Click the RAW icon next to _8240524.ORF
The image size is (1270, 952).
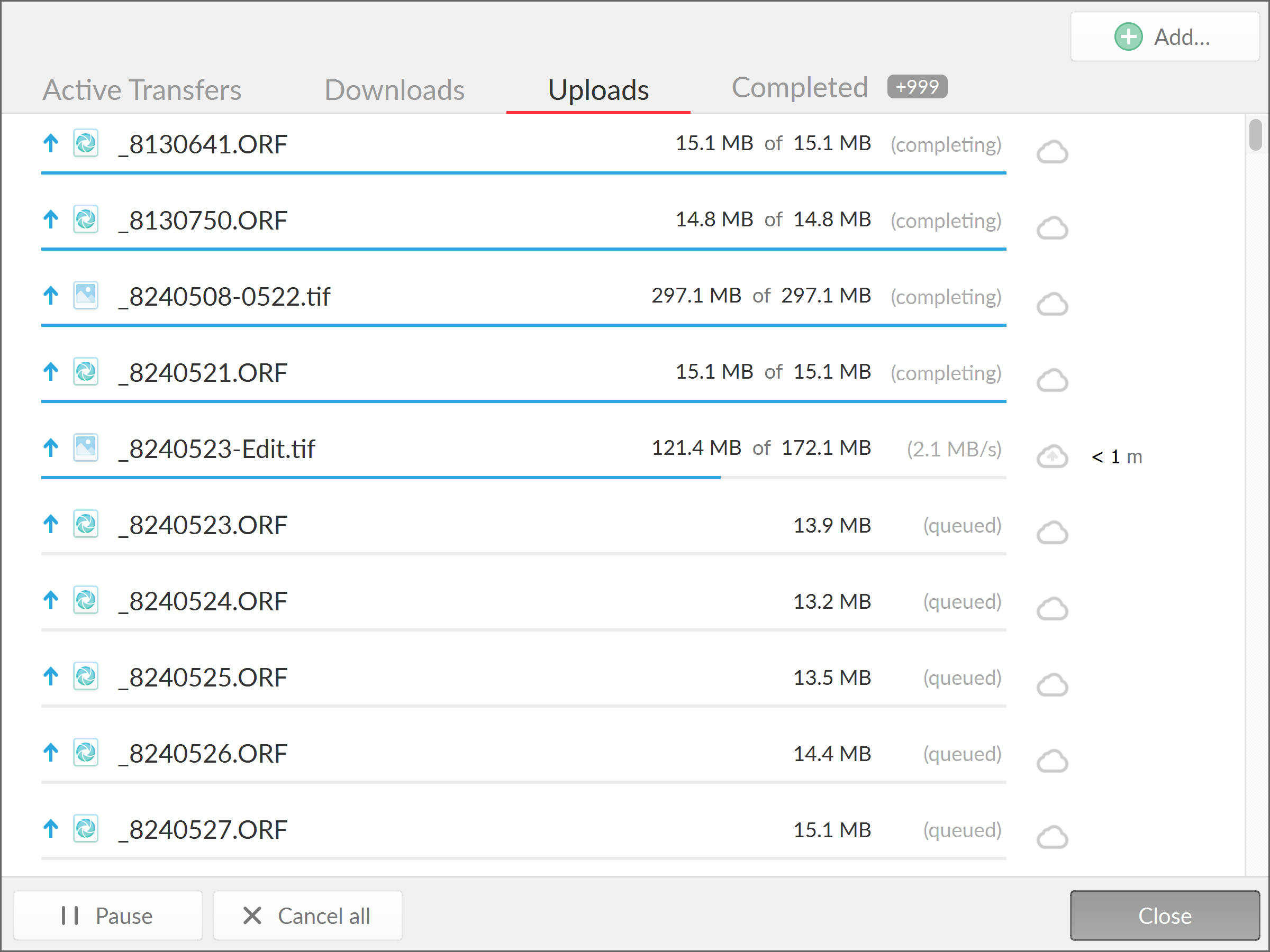(86, 600)
